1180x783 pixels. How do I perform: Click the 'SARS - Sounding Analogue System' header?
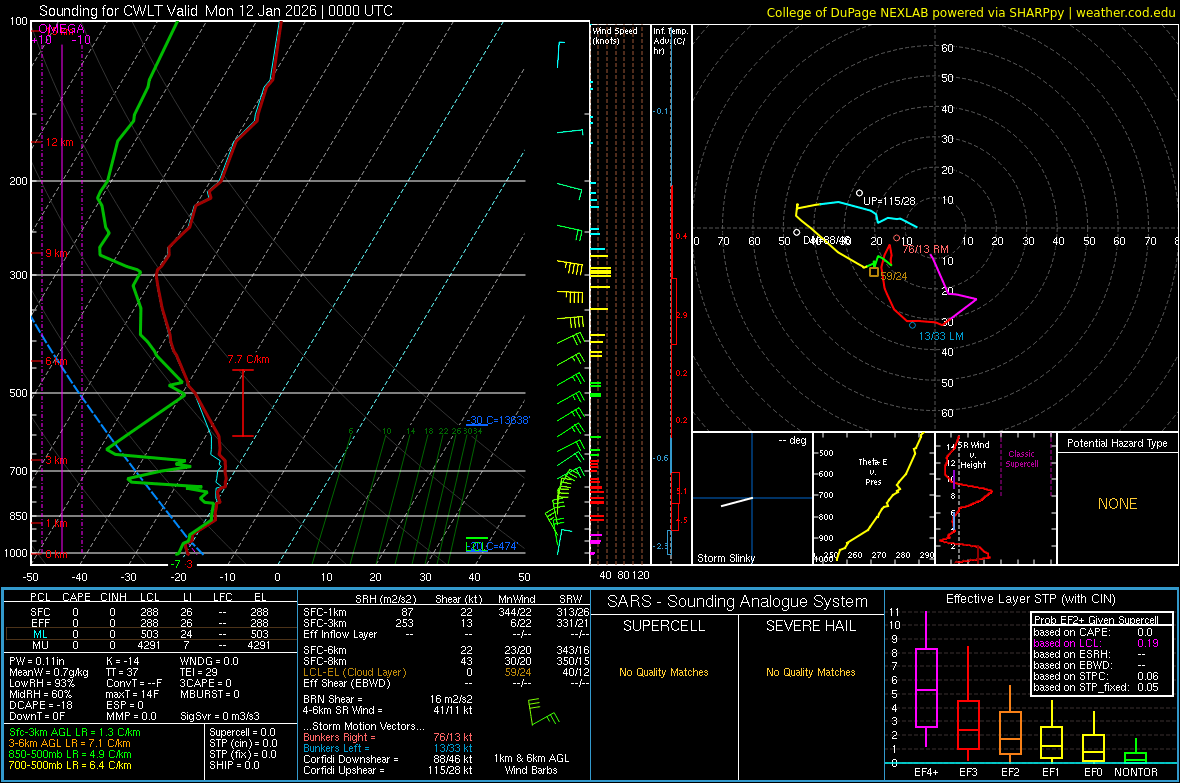click(738, 602)
